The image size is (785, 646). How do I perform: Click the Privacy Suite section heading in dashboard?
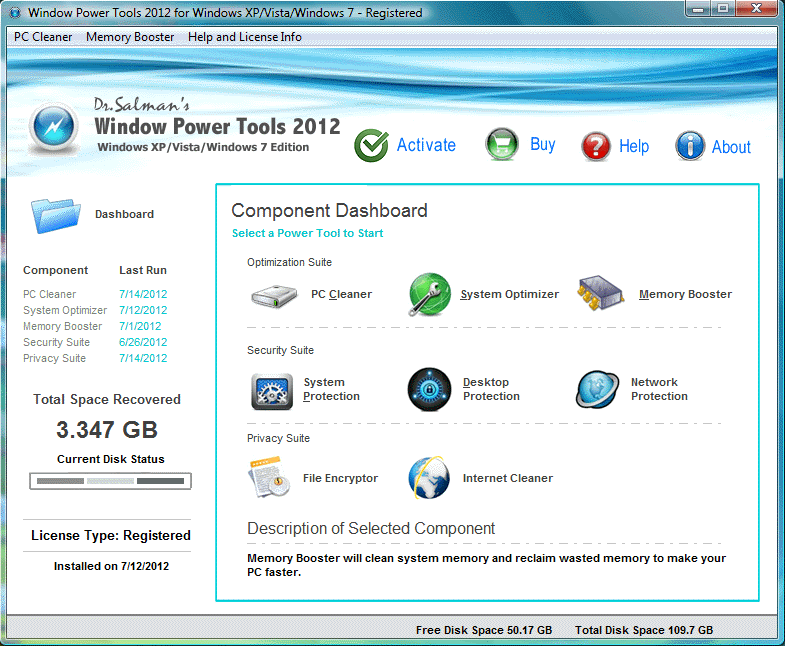point(278,439)
